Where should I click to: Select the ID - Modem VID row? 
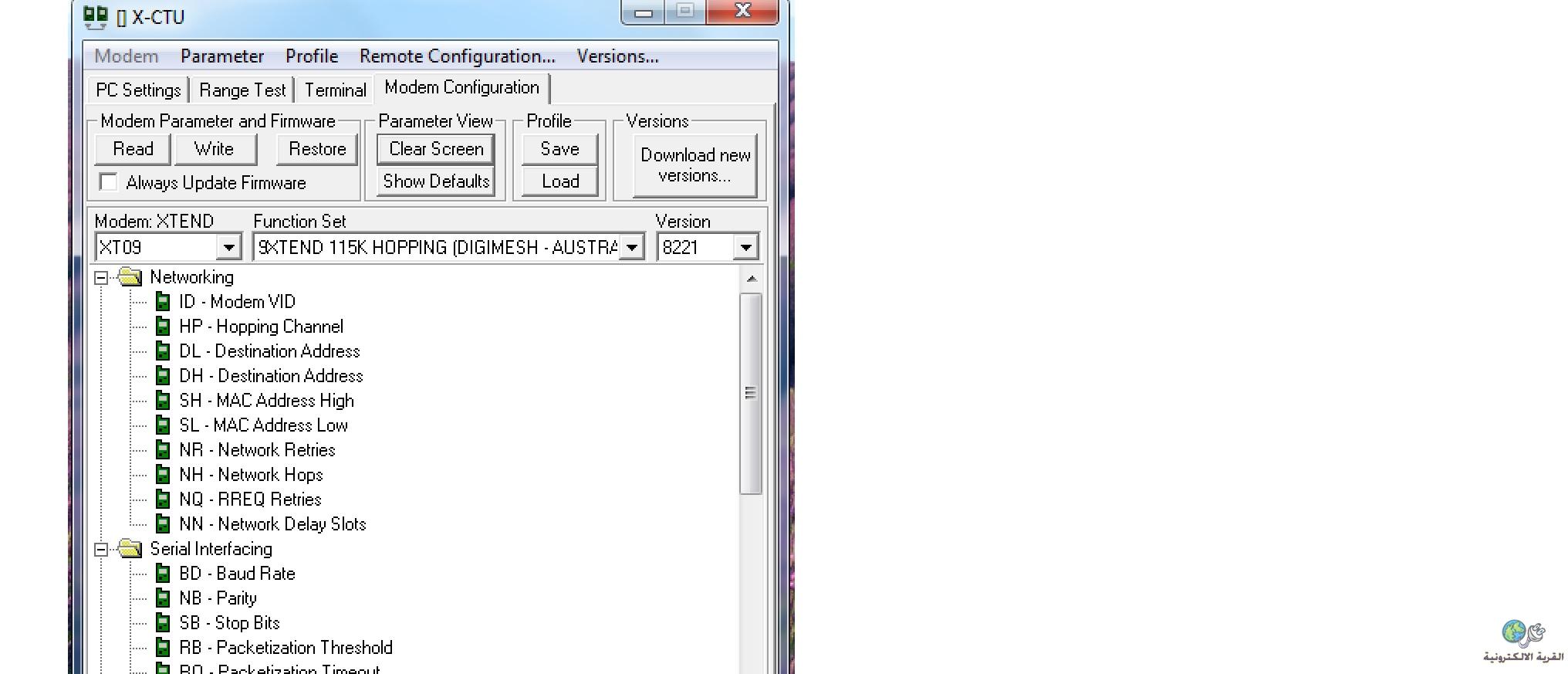coord(237,302)
